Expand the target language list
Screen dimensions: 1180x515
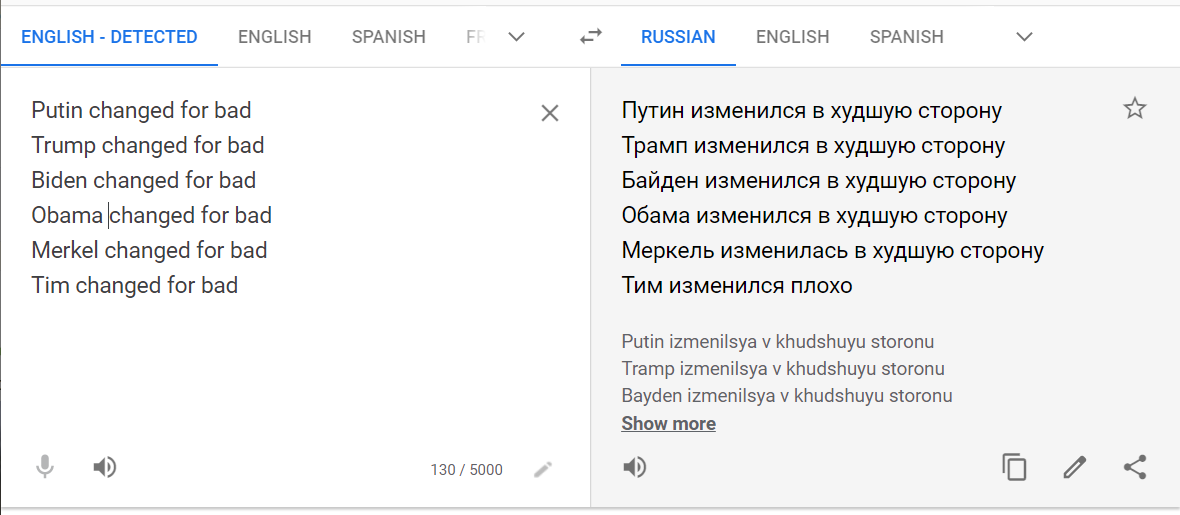[x=1023, y=37]
